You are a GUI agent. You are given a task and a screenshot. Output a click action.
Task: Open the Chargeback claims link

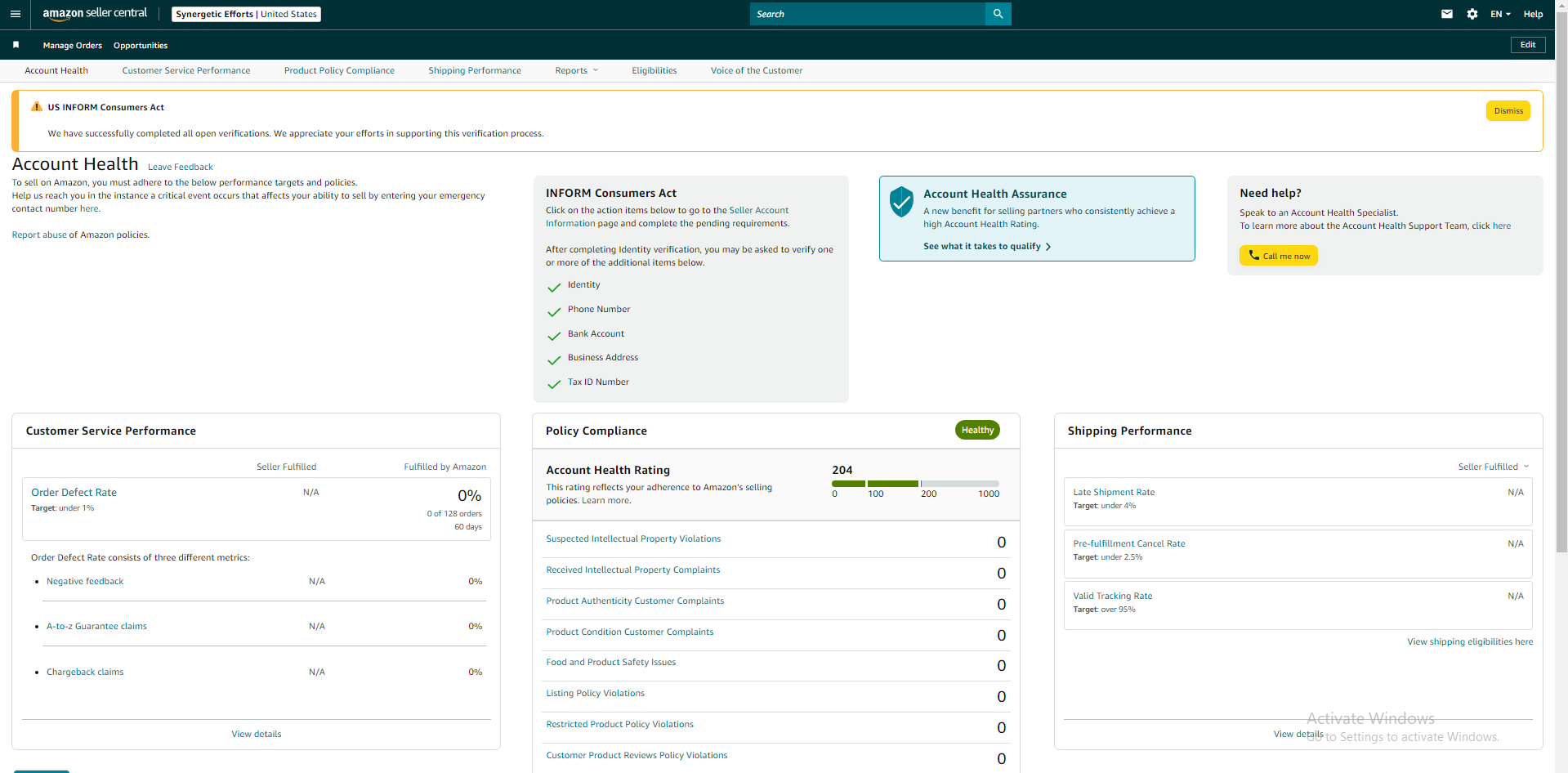(x=85, y=672)
